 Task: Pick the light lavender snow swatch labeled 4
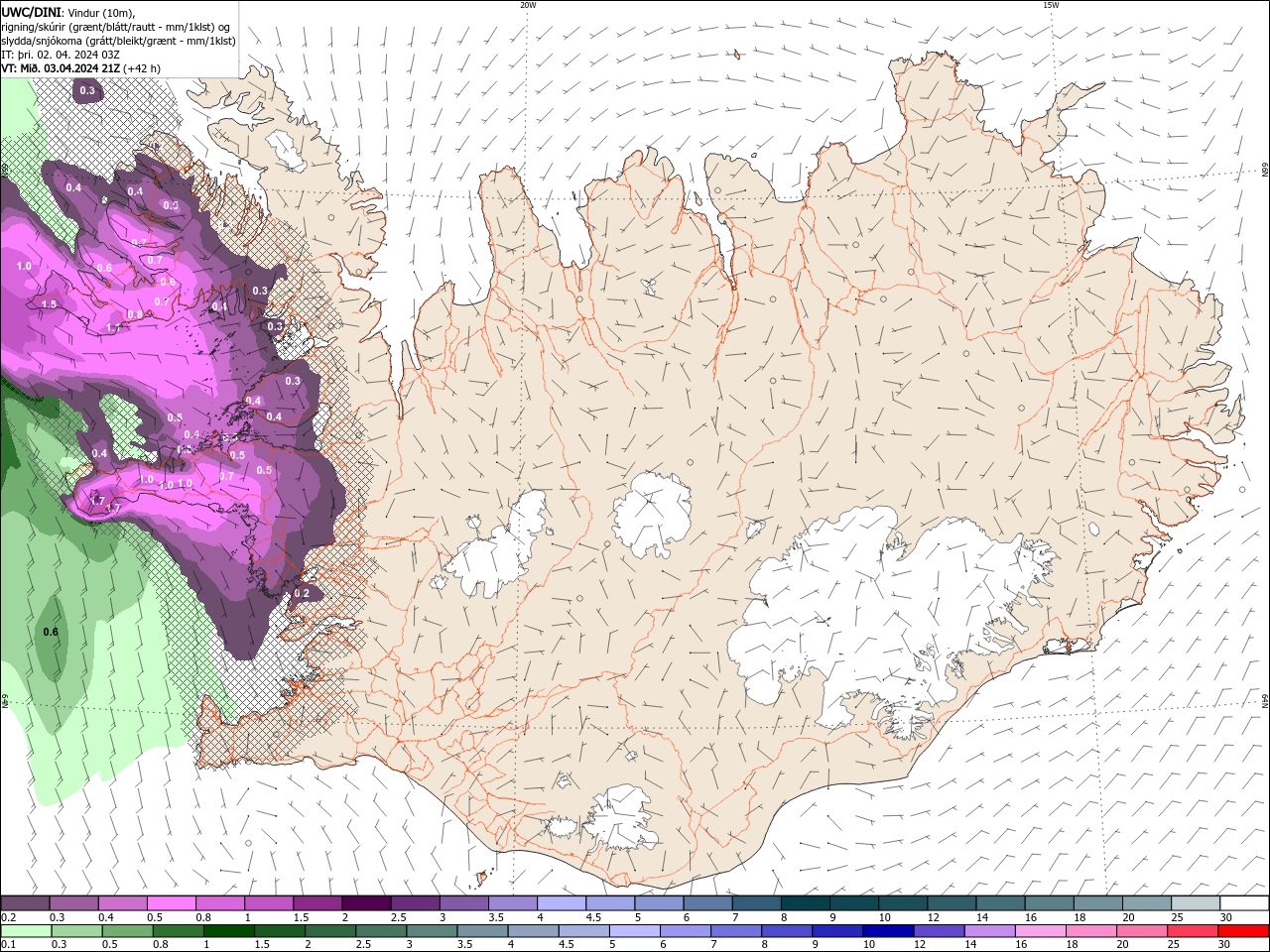click(561, 903)
